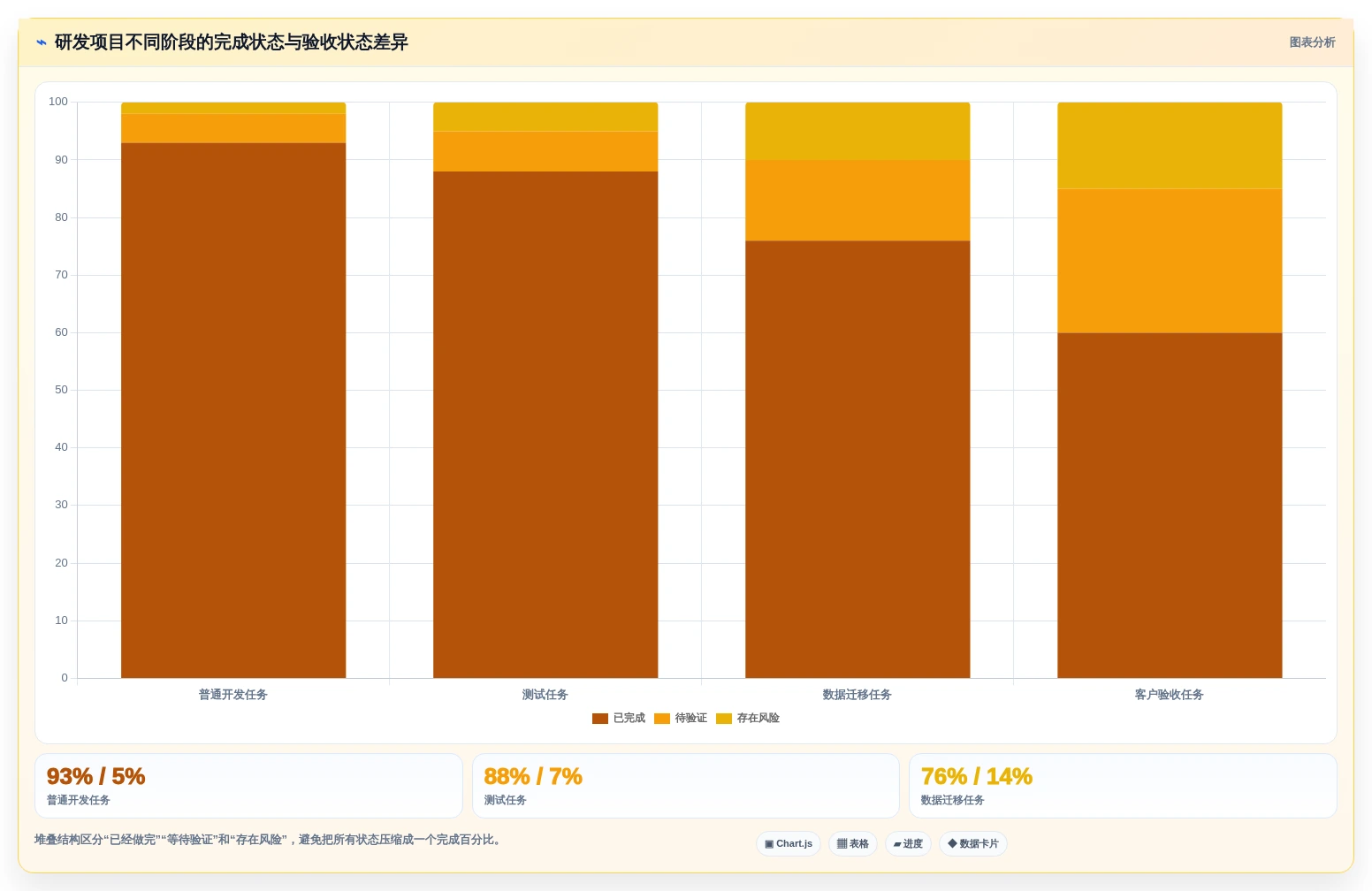Select the 存在风险 segment of 数据迁移任务 bar
The image size is (1372, 891).
click(x=857, y=131)
